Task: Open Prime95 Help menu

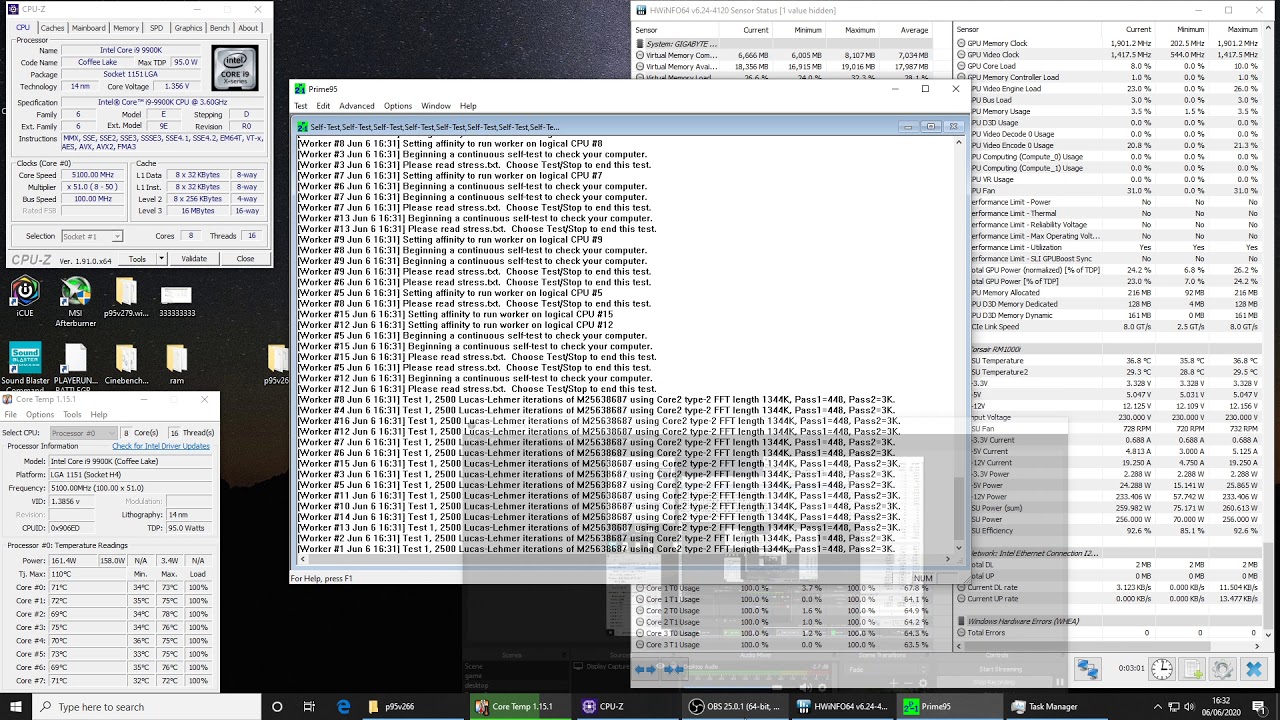Action: tap(468, 106)
